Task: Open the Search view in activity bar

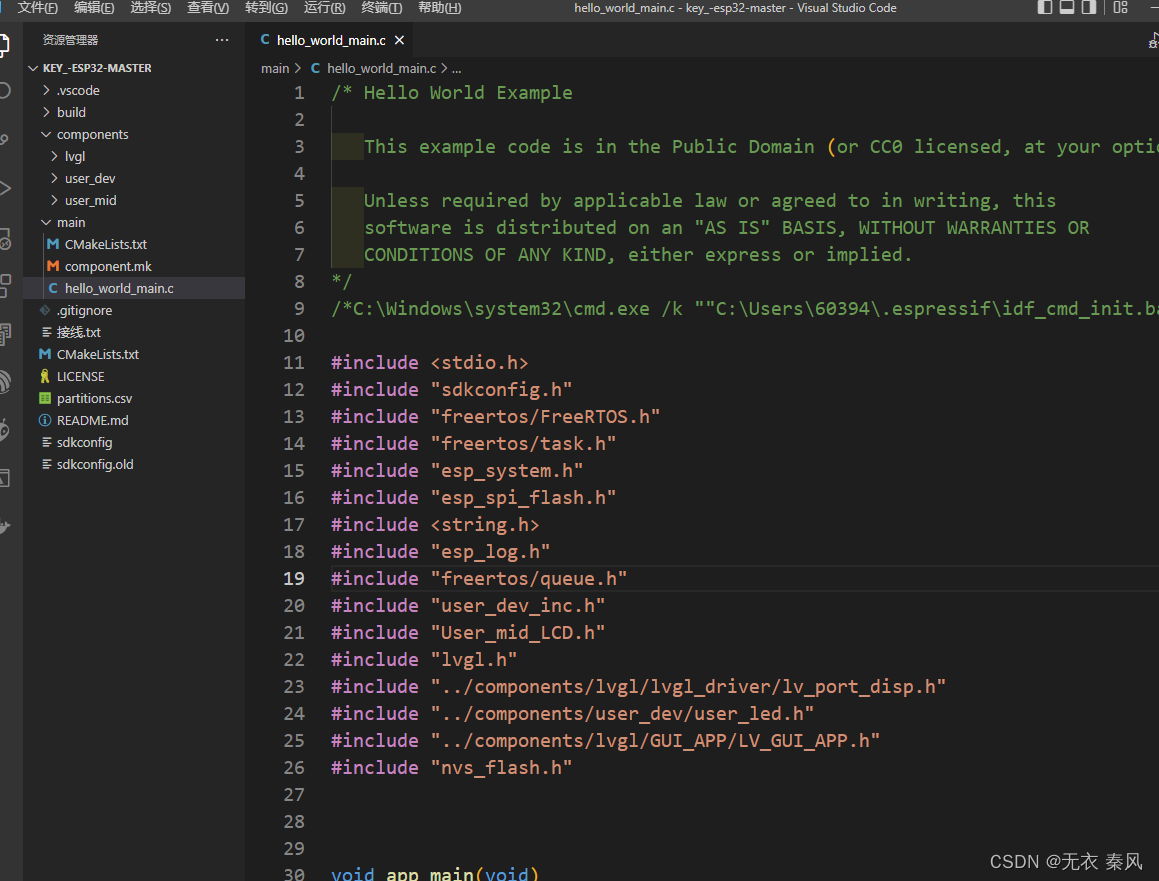Action: [4, 91]
